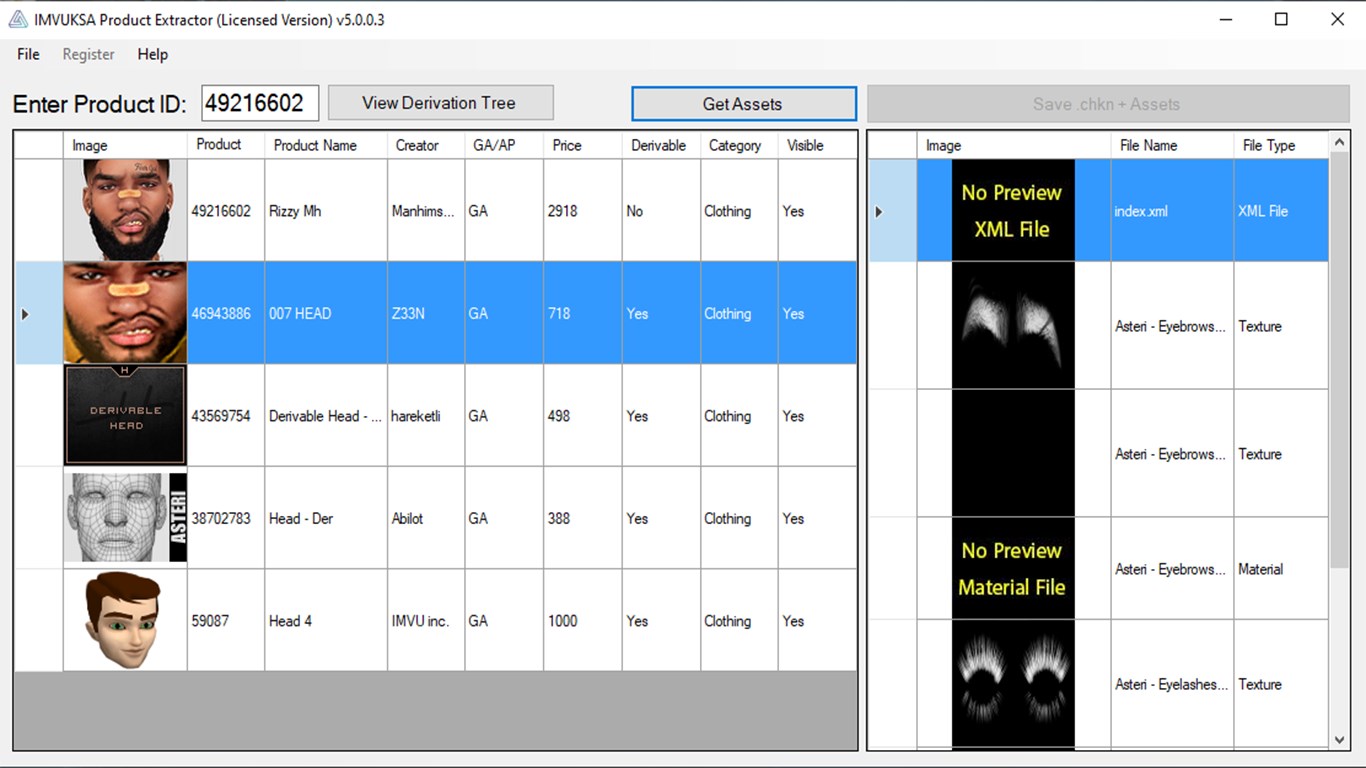Sort by the Visible column header

tap(817, 145)
